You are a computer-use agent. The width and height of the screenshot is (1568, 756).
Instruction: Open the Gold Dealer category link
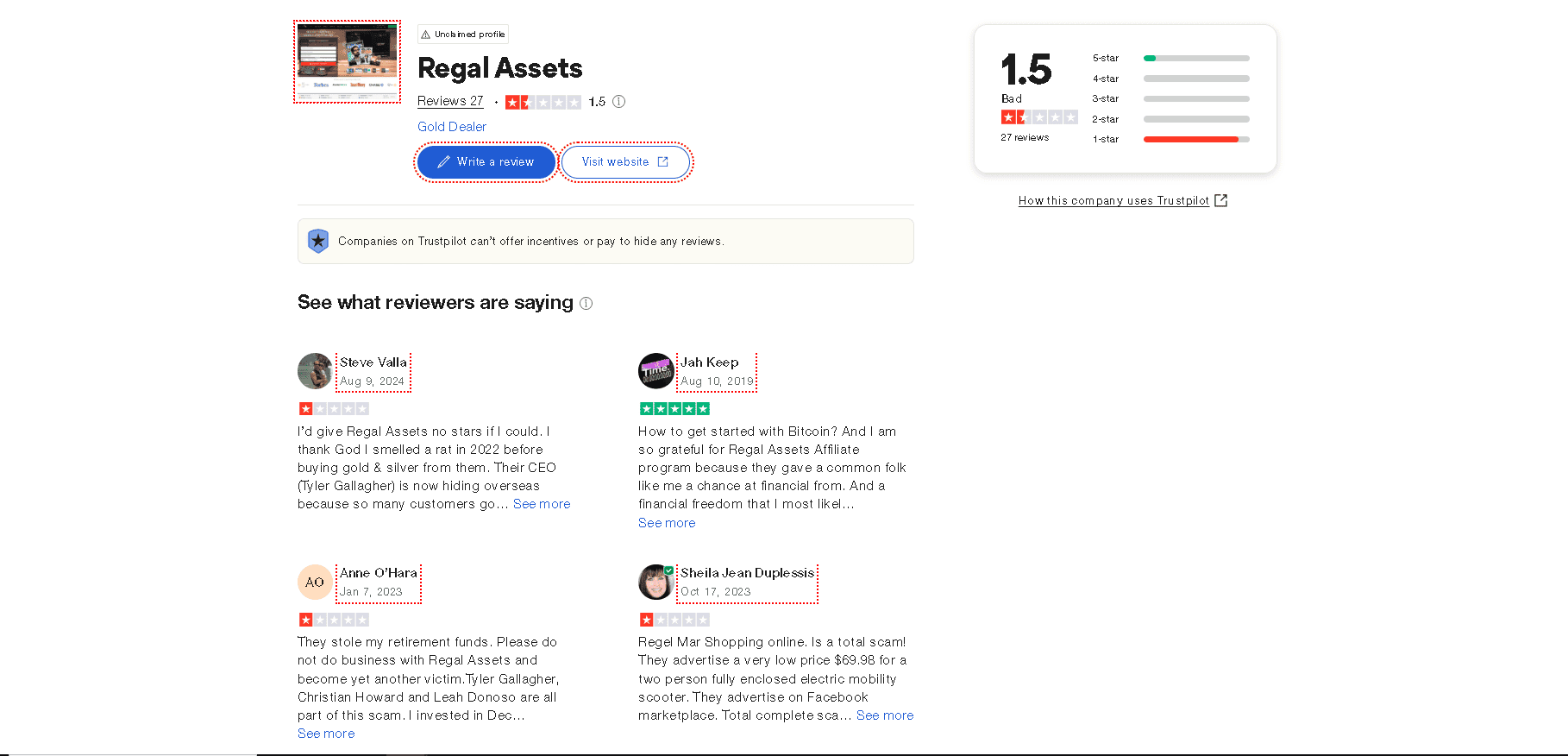pos(452,127)
